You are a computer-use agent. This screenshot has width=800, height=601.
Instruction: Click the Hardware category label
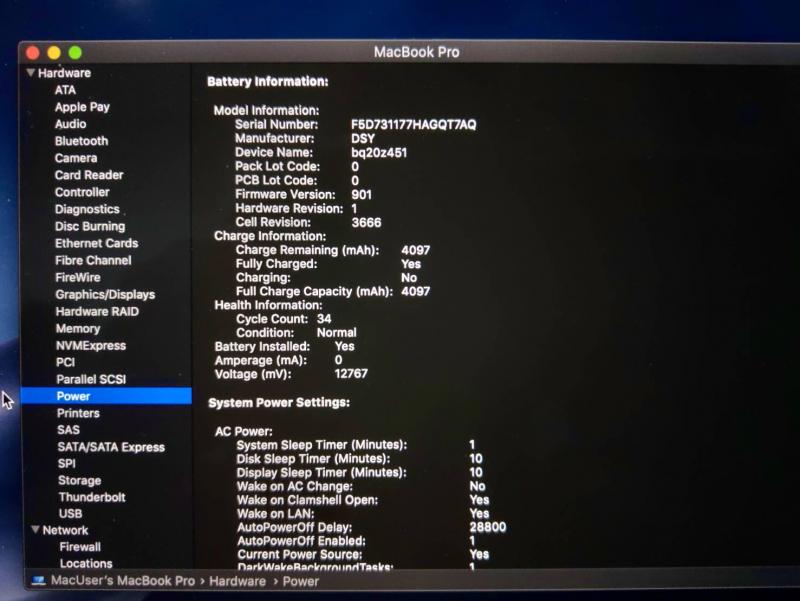point(64,73)
